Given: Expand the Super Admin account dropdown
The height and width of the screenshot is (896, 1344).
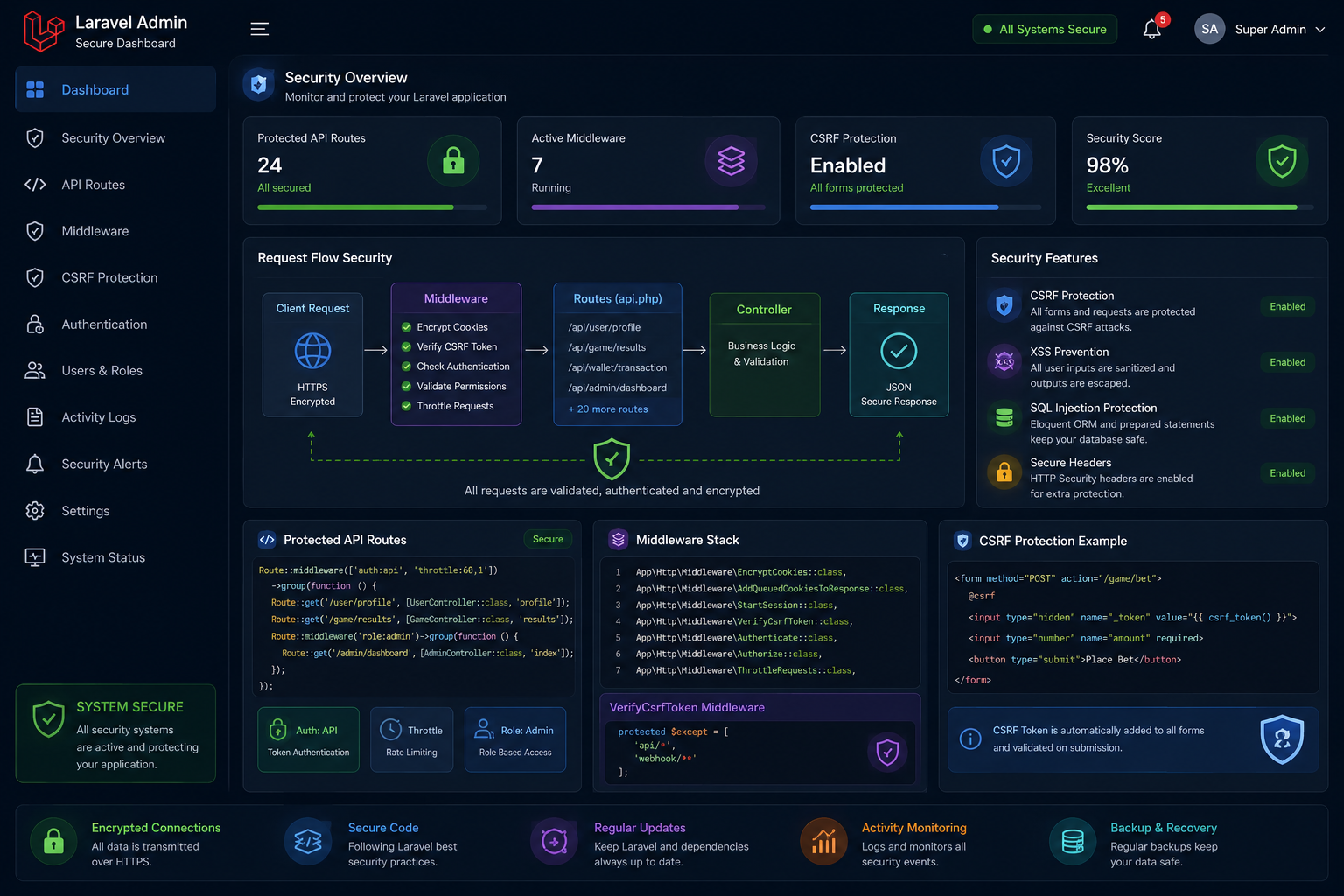Looking at the screenshot, I should click(x=1320, y=30).
